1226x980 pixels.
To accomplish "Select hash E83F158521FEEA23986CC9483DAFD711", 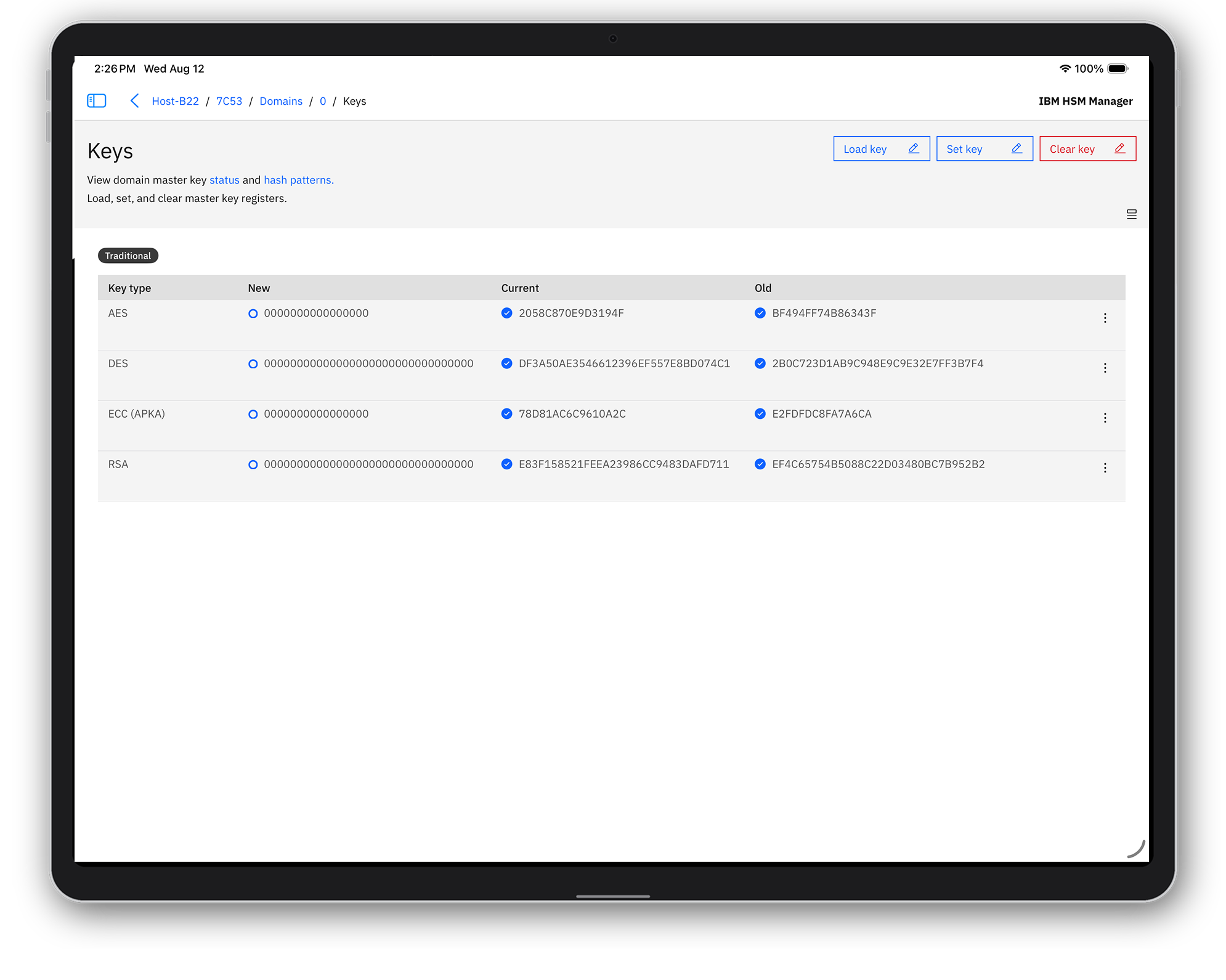I will click(623, 464).
